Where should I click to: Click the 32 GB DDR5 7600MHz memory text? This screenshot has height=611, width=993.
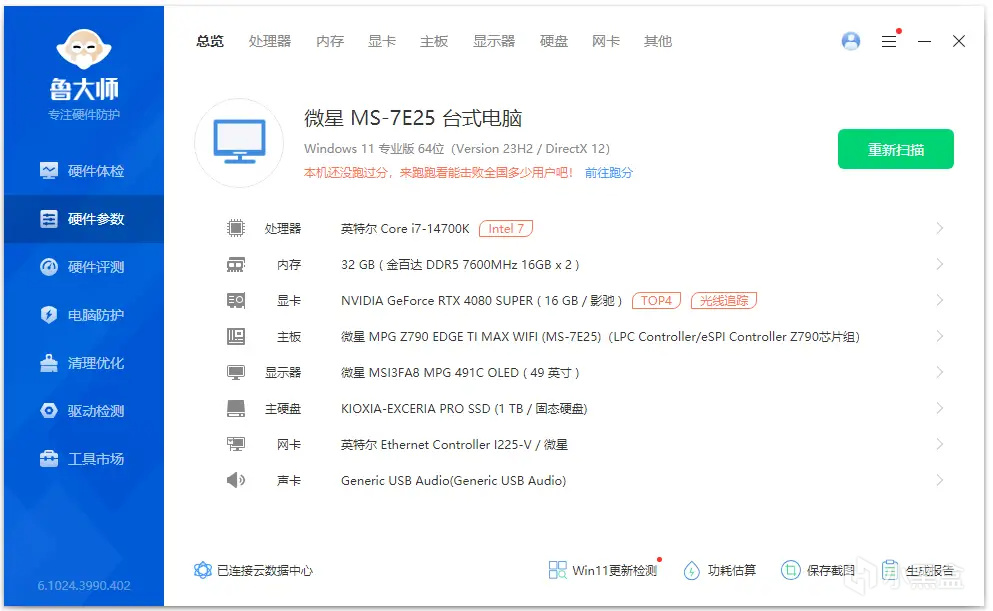(460, 265)
